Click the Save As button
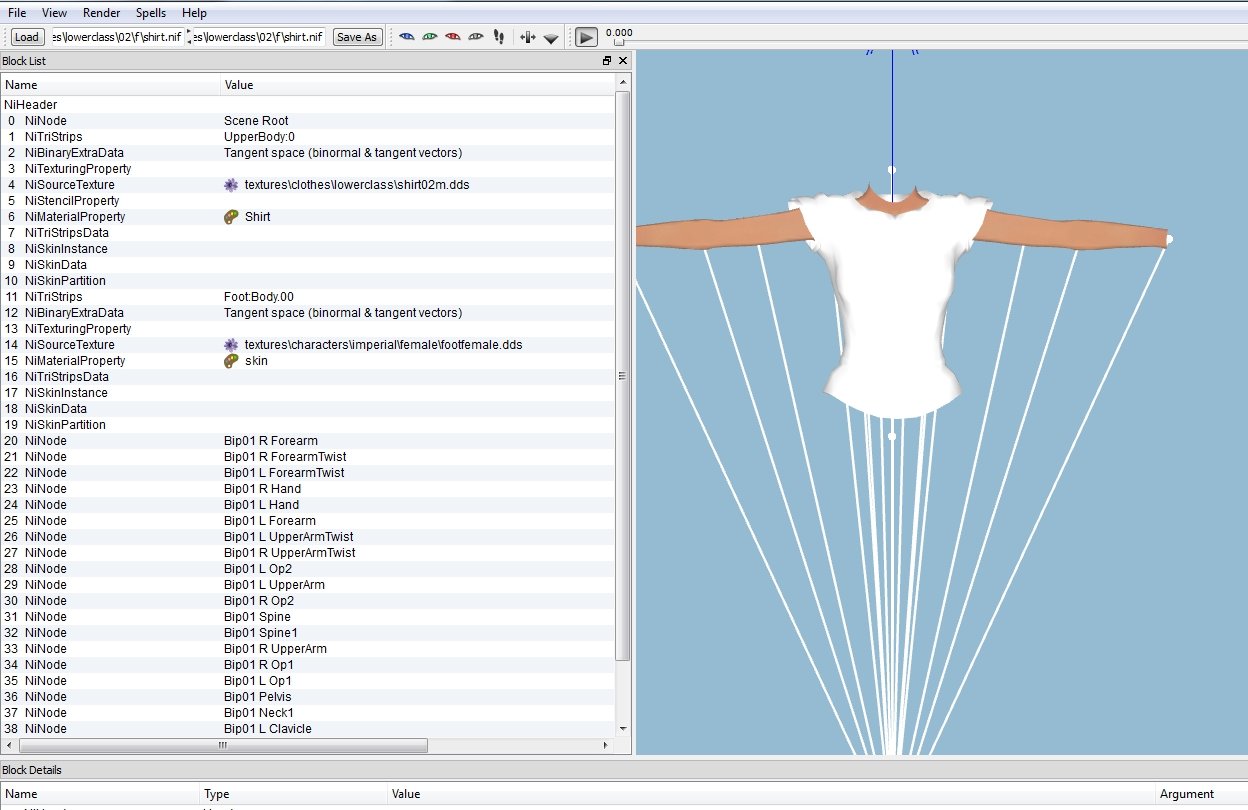 tap(357, 37)
